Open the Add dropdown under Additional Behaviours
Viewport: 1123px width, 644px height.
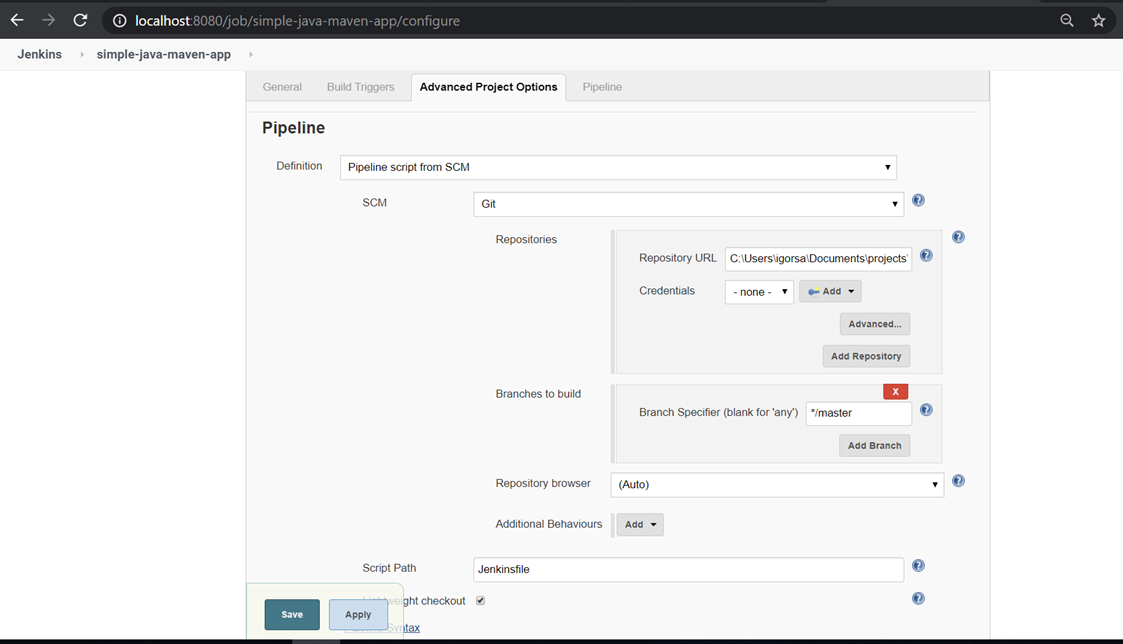639,524
